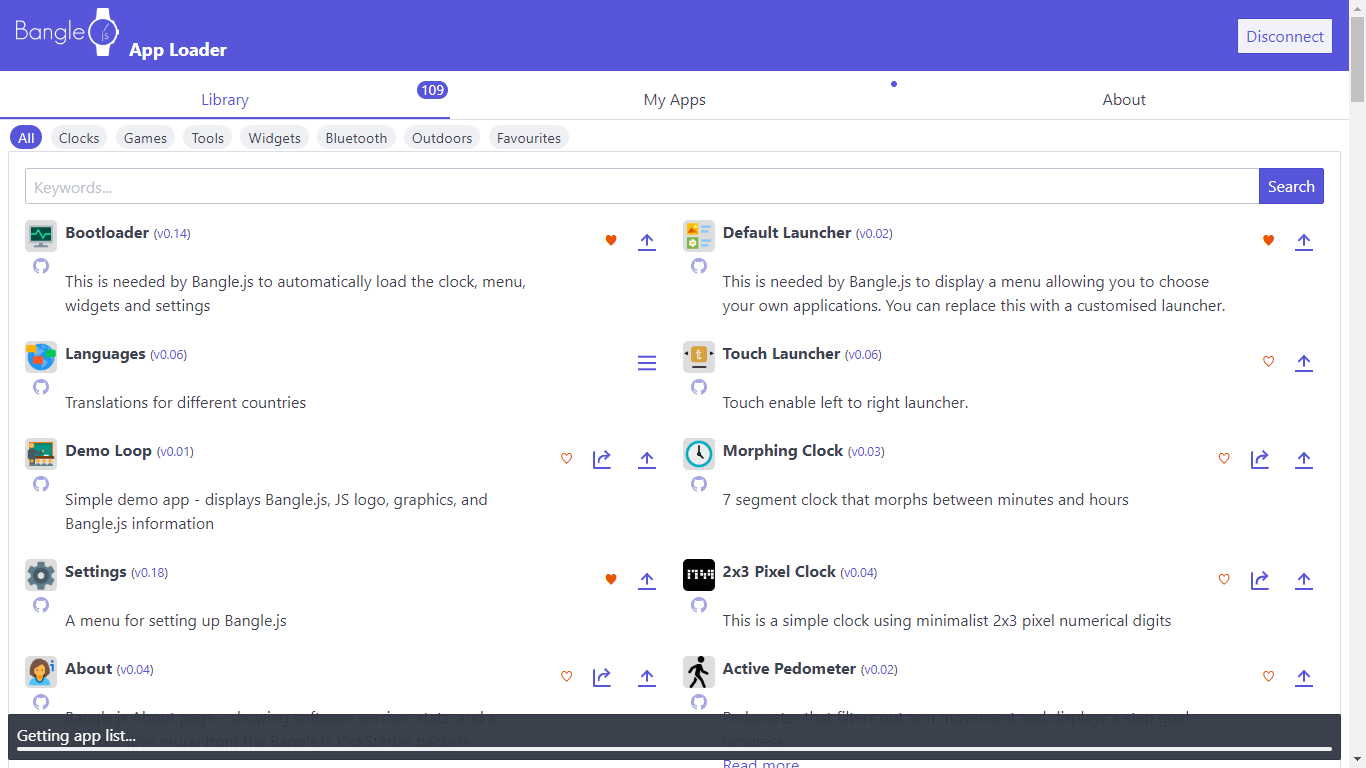
Task: Upload the Active Pedometer app
Action: click(x=1304, y=677)
